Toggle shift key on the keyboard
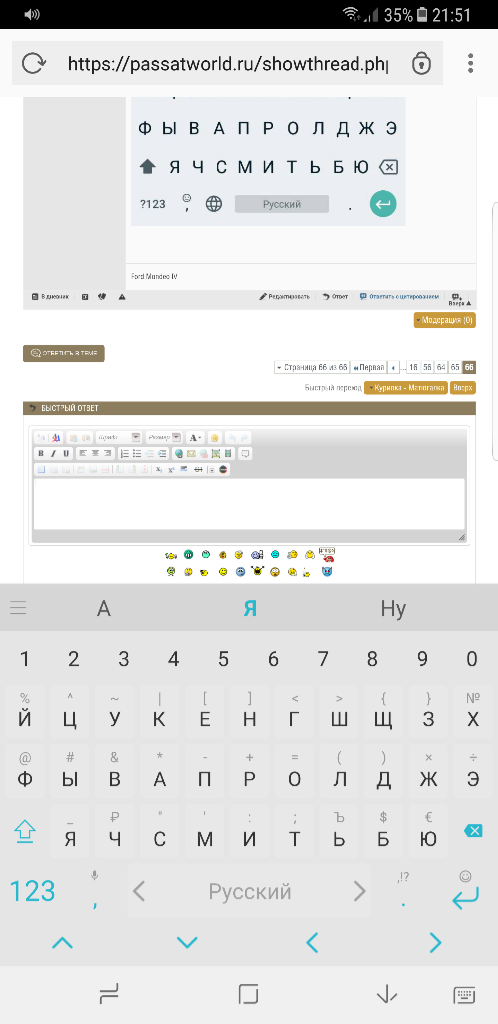 pos(25,831)
